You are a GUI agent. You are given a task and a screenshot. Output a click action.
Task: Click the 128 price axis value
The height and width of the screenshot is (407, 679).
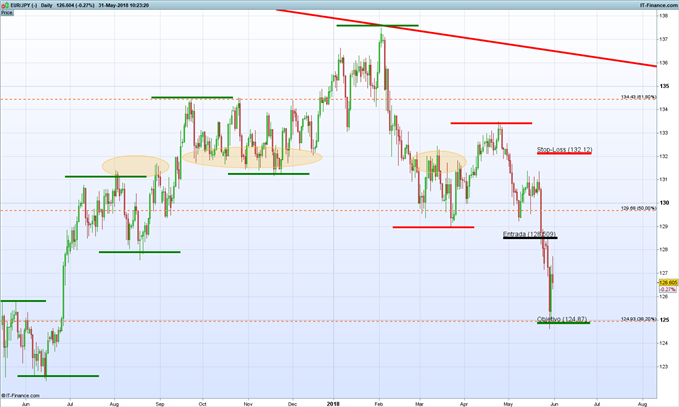(x=663, y=249)
